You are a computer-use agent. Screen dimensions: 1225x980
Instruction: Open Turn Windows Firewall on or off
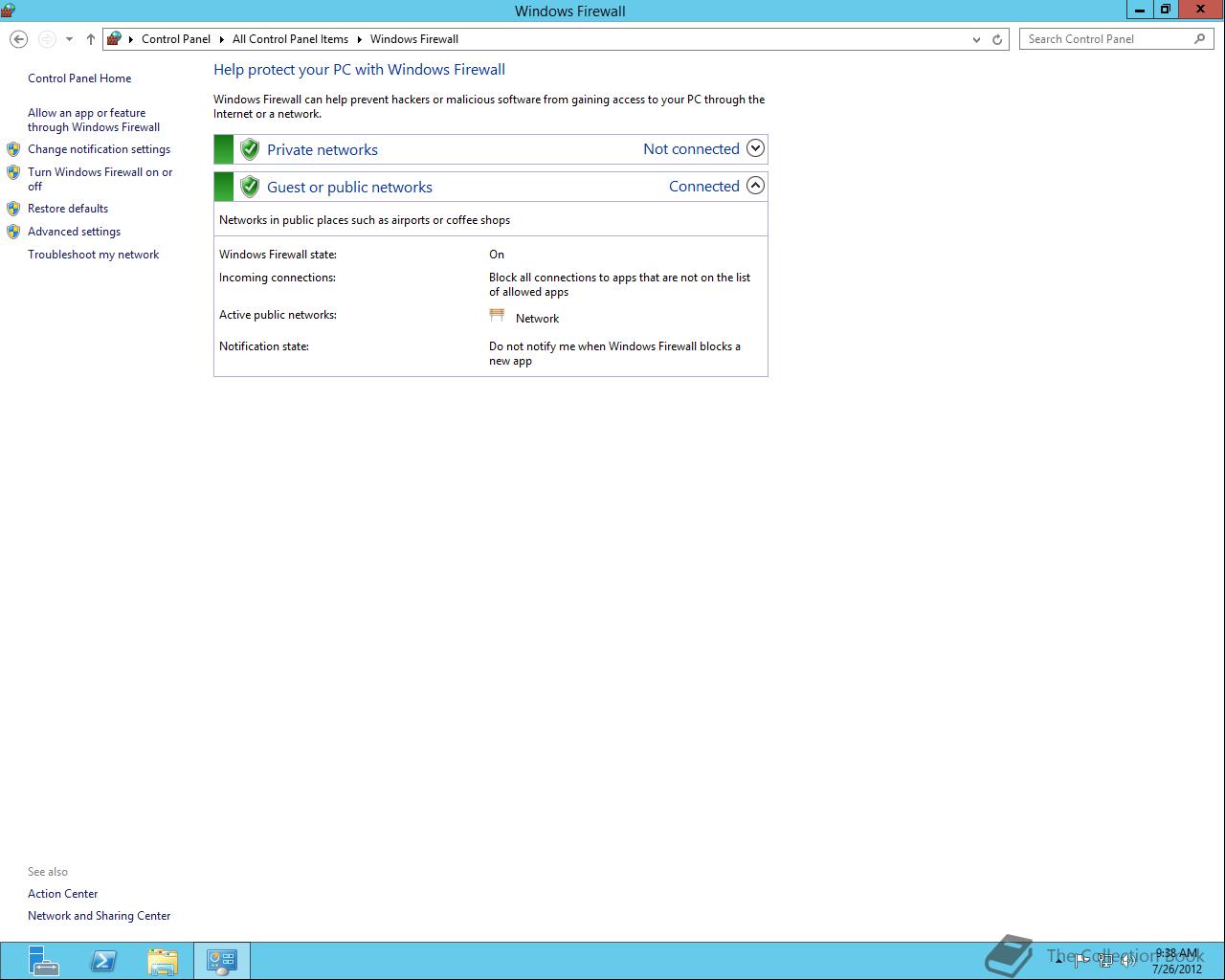coord(100,179)
